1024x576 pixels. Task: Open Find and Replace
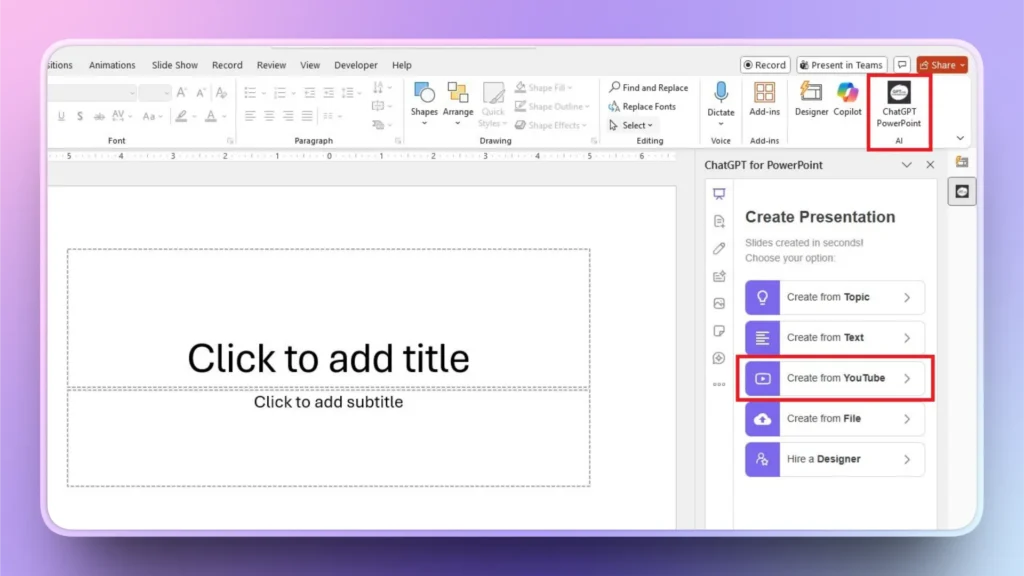coord(649,87)
